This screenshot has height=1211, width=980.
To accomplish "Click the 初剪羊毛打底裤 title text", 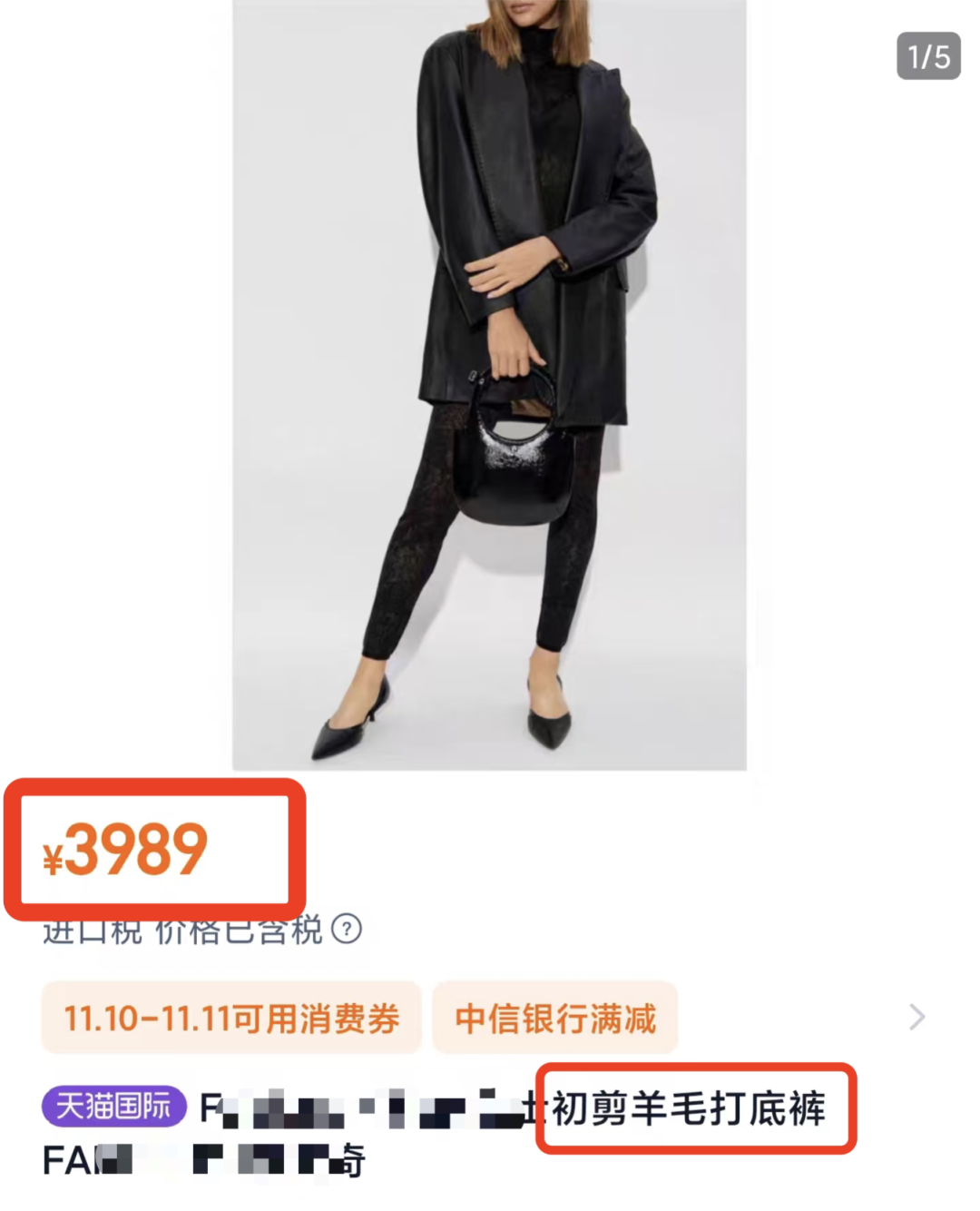I will (x=689, y=1108).
